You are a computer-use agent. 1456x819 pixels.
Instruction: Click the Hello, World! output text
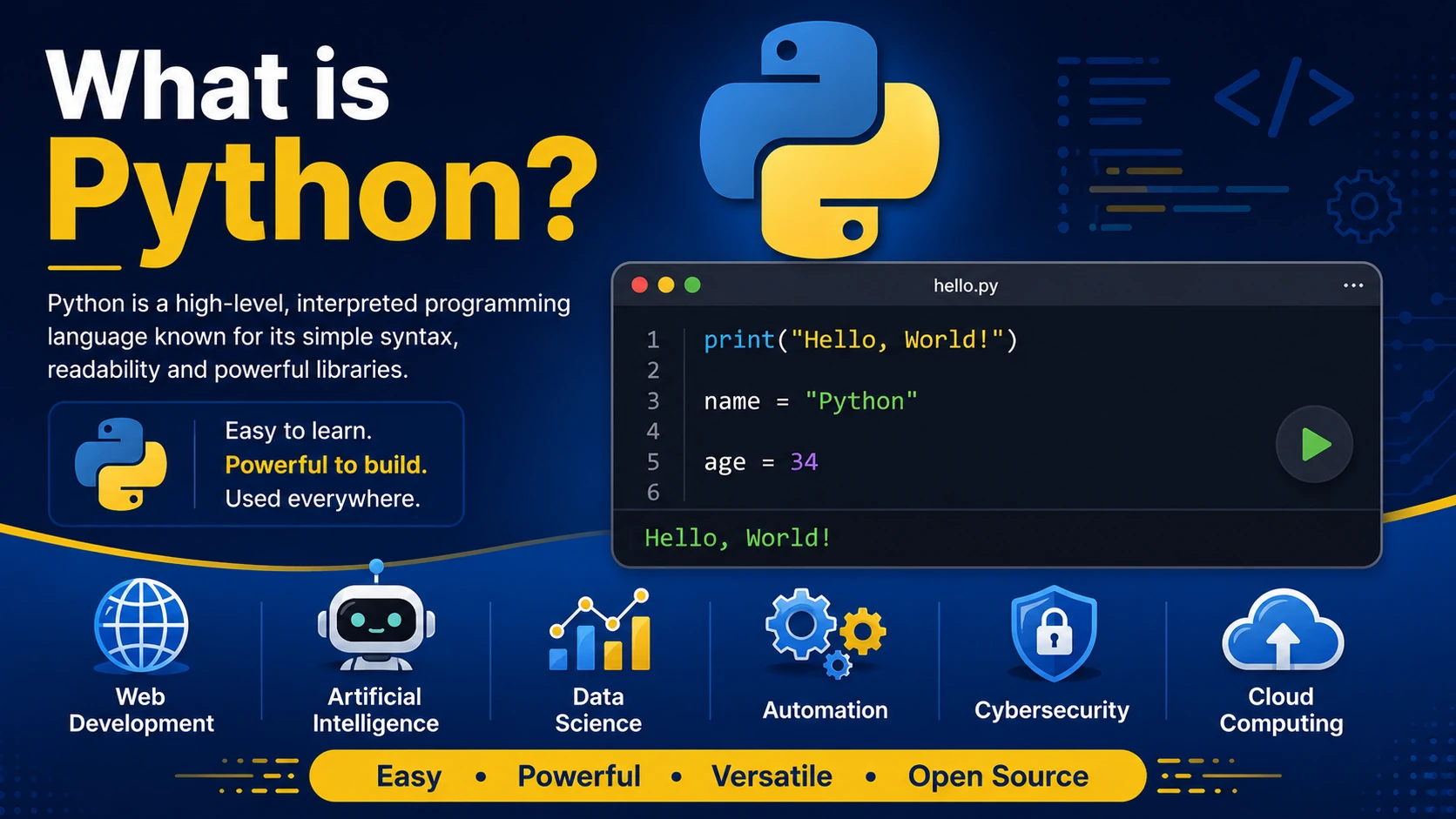click(x=738, y=538)
